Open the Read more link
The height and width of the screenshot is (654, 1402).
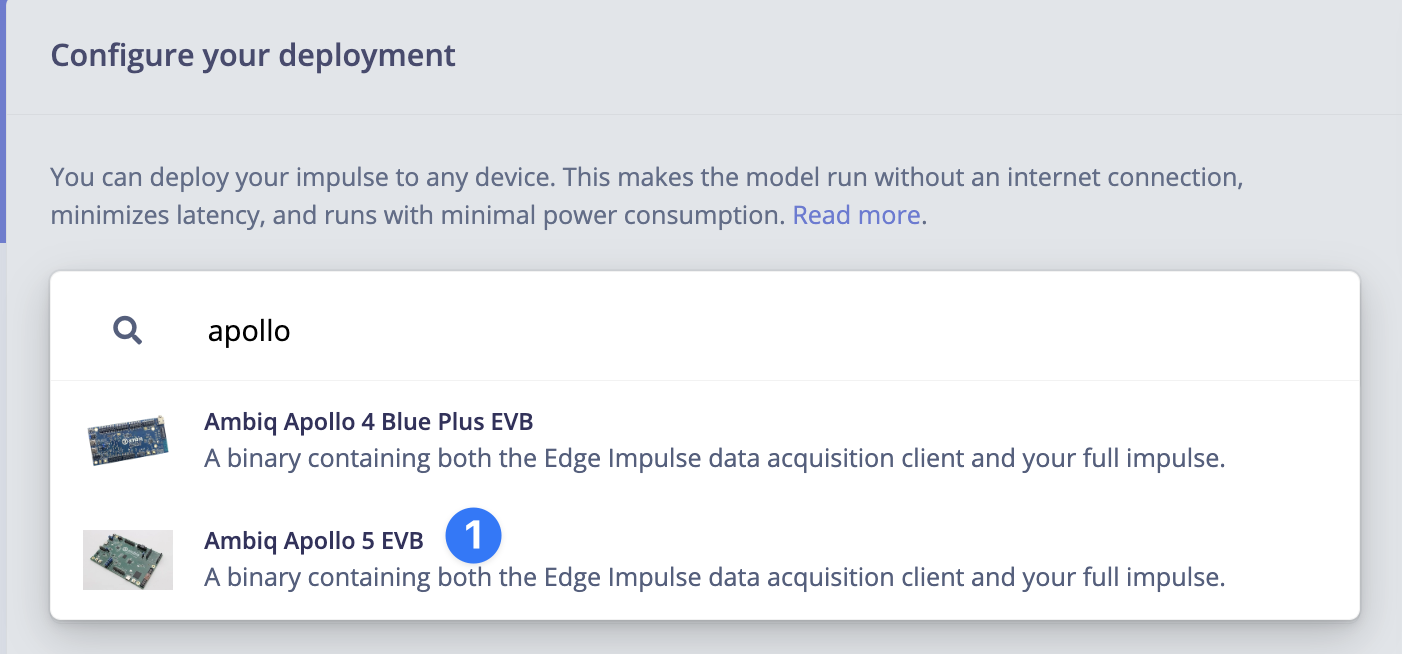point(856,215)
